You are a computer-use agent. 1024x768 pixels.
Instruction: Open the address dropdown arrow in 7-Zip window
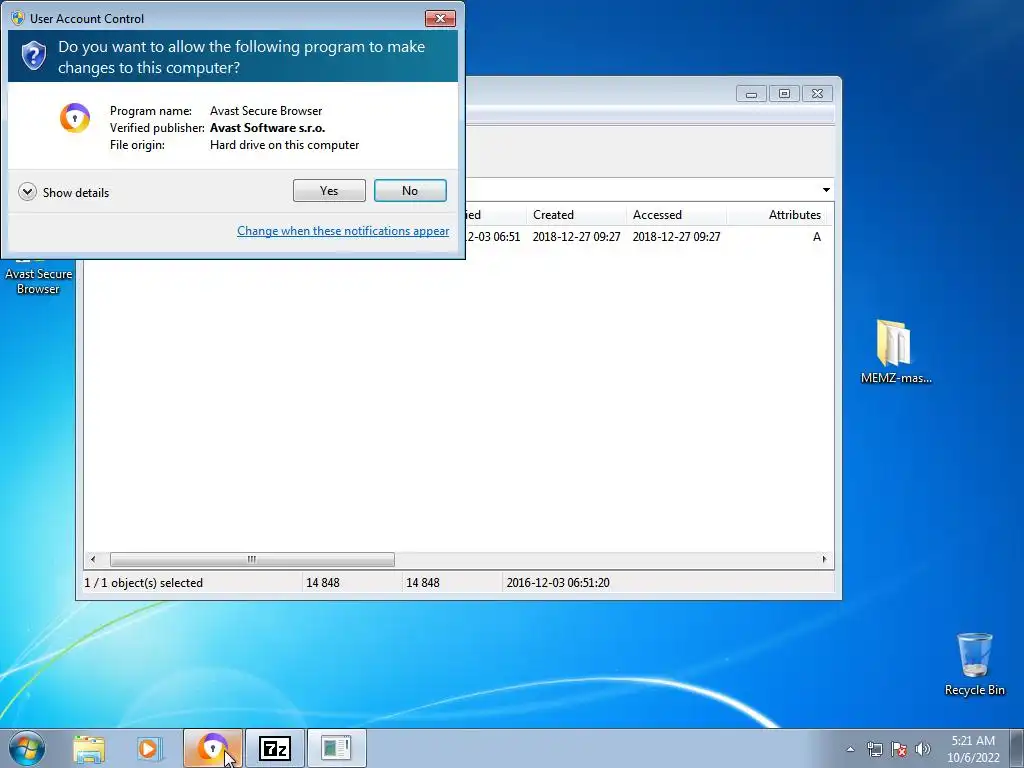(826, 190)
